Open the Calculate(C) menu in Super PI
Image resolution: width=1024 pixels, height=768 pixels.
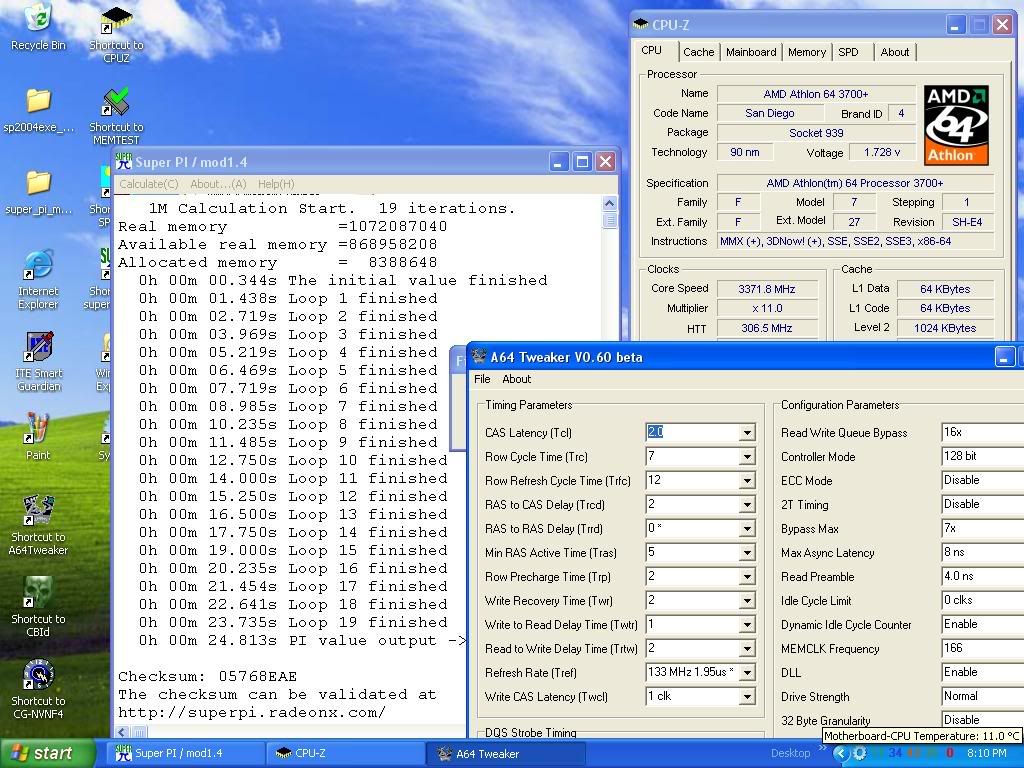coord(148,184)
